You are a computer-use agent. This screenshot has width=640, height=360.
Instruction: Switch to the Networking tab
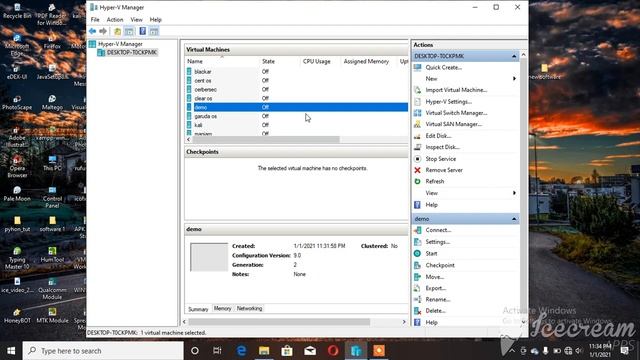click(x=249, y=309)
